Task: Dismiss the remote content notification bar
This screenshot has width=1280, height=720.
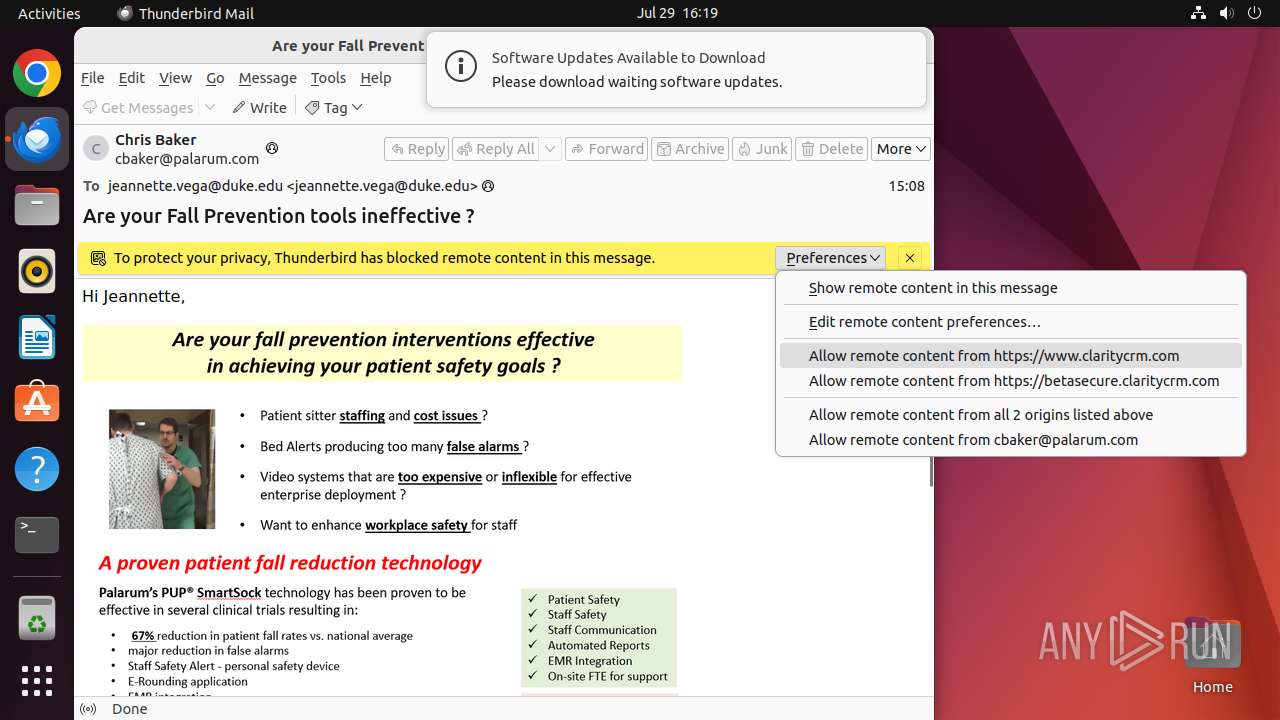Action: click(x=910, y=258)
